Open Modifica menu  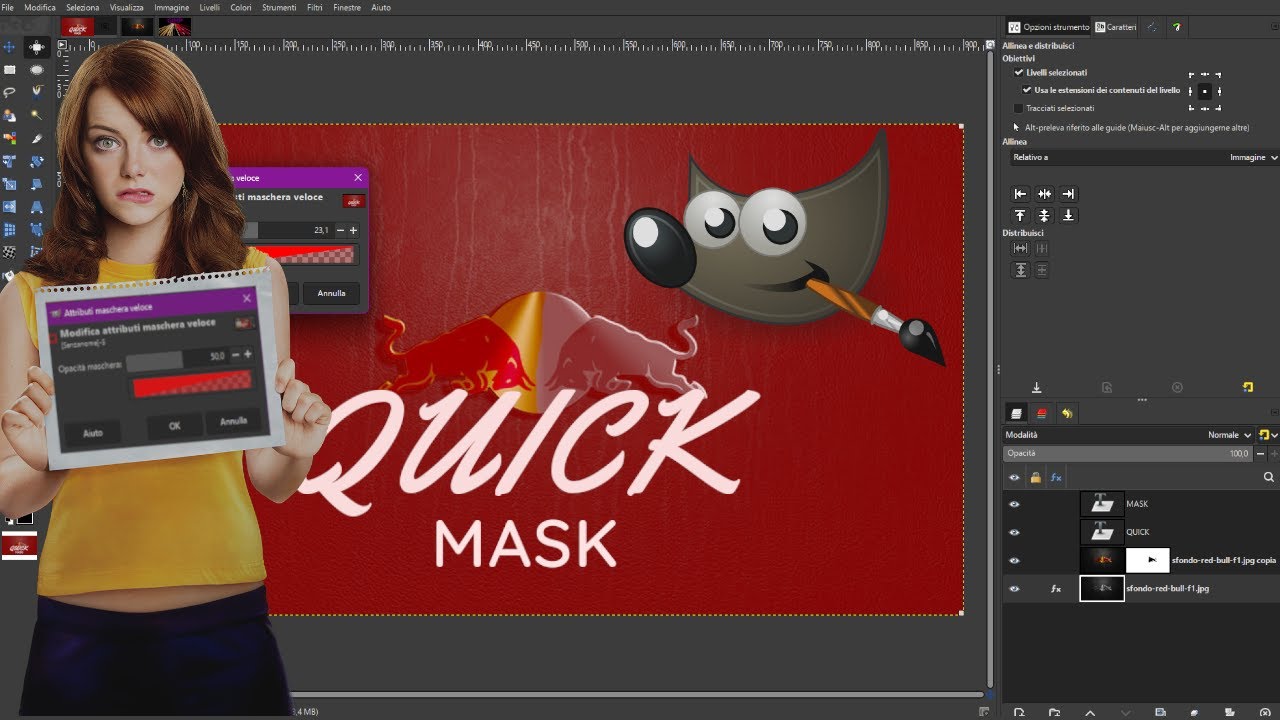(40, 7)
